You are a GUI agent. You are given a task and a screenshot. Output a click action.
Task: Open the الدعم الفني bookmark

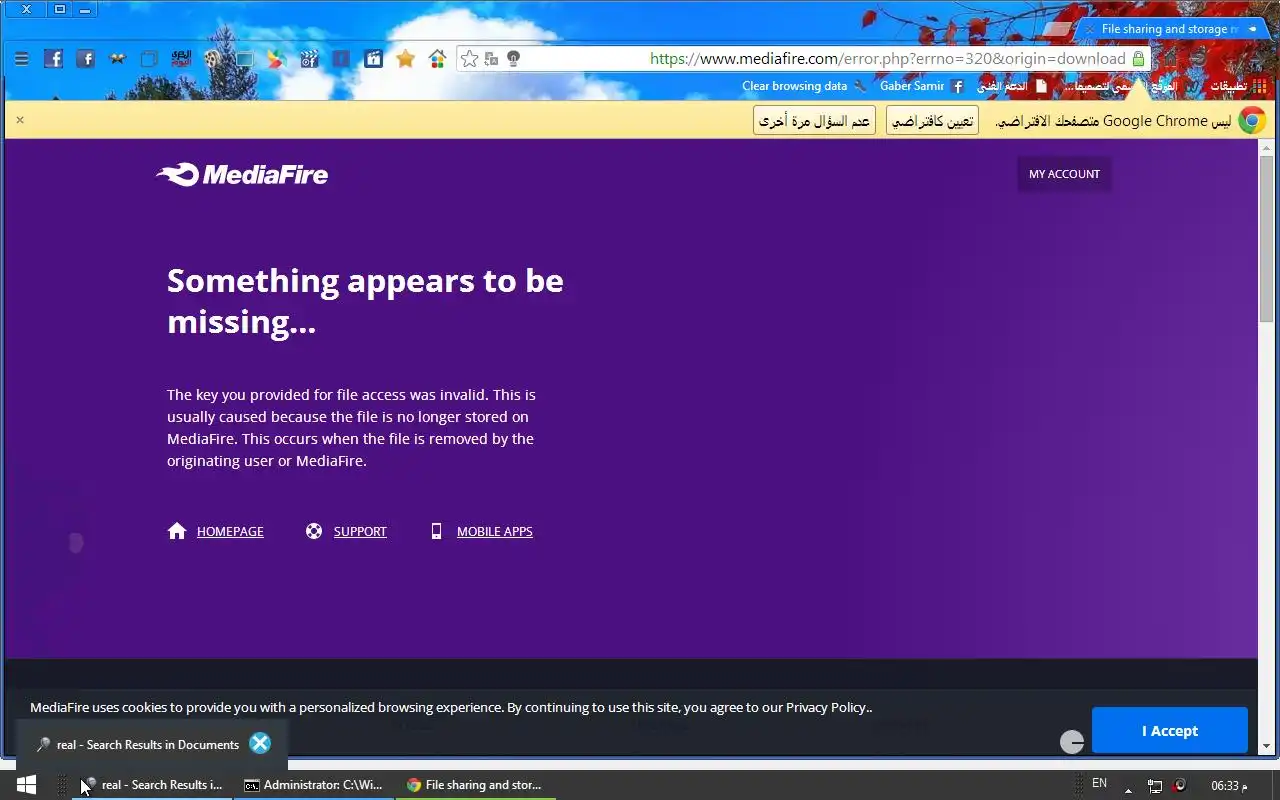coord(1011,86)
